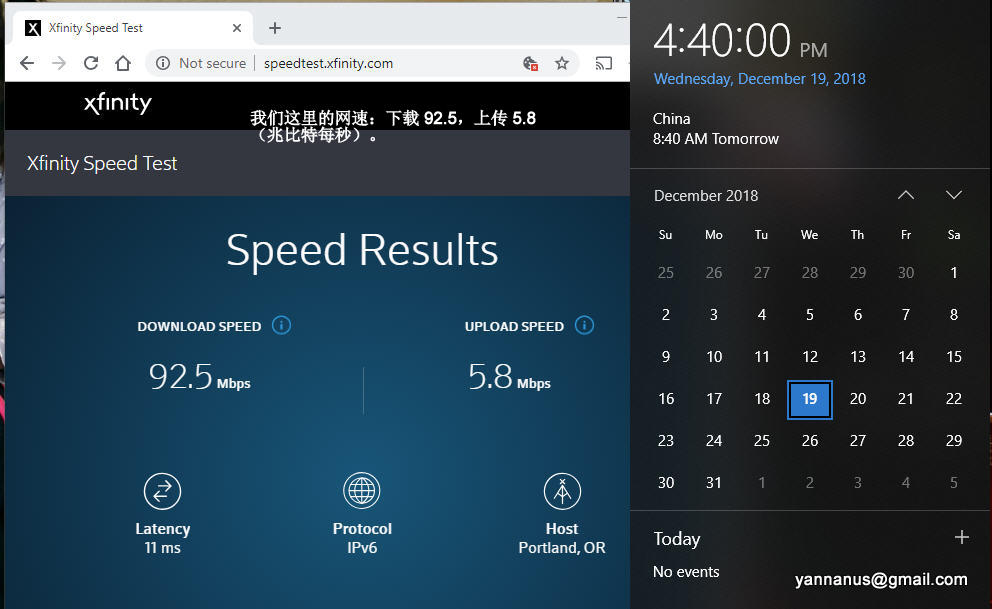Screen dimensions: 992x609
Task: View site info via Not secure icon
Action: click(163, 63)
